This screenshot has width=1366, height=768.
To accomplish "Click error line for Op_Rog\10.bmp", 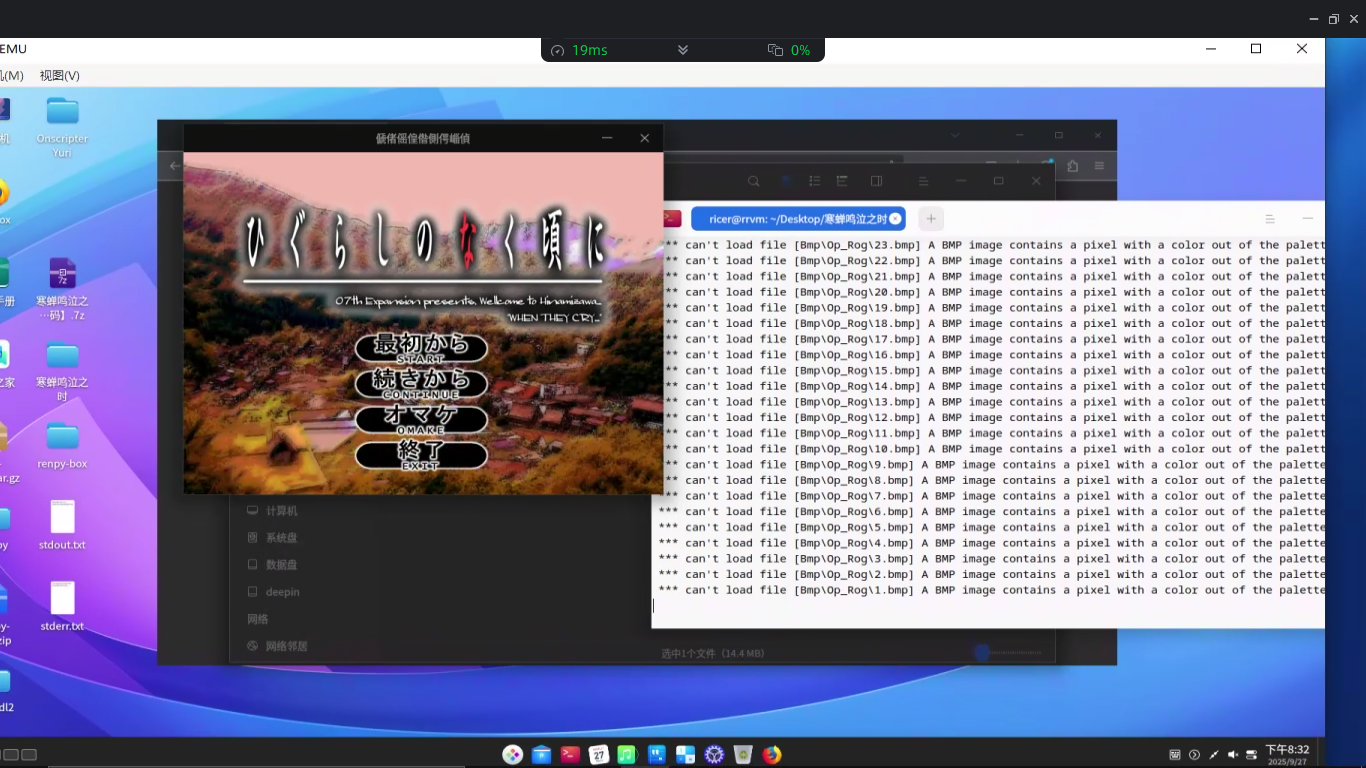I will tap(991, 449).
